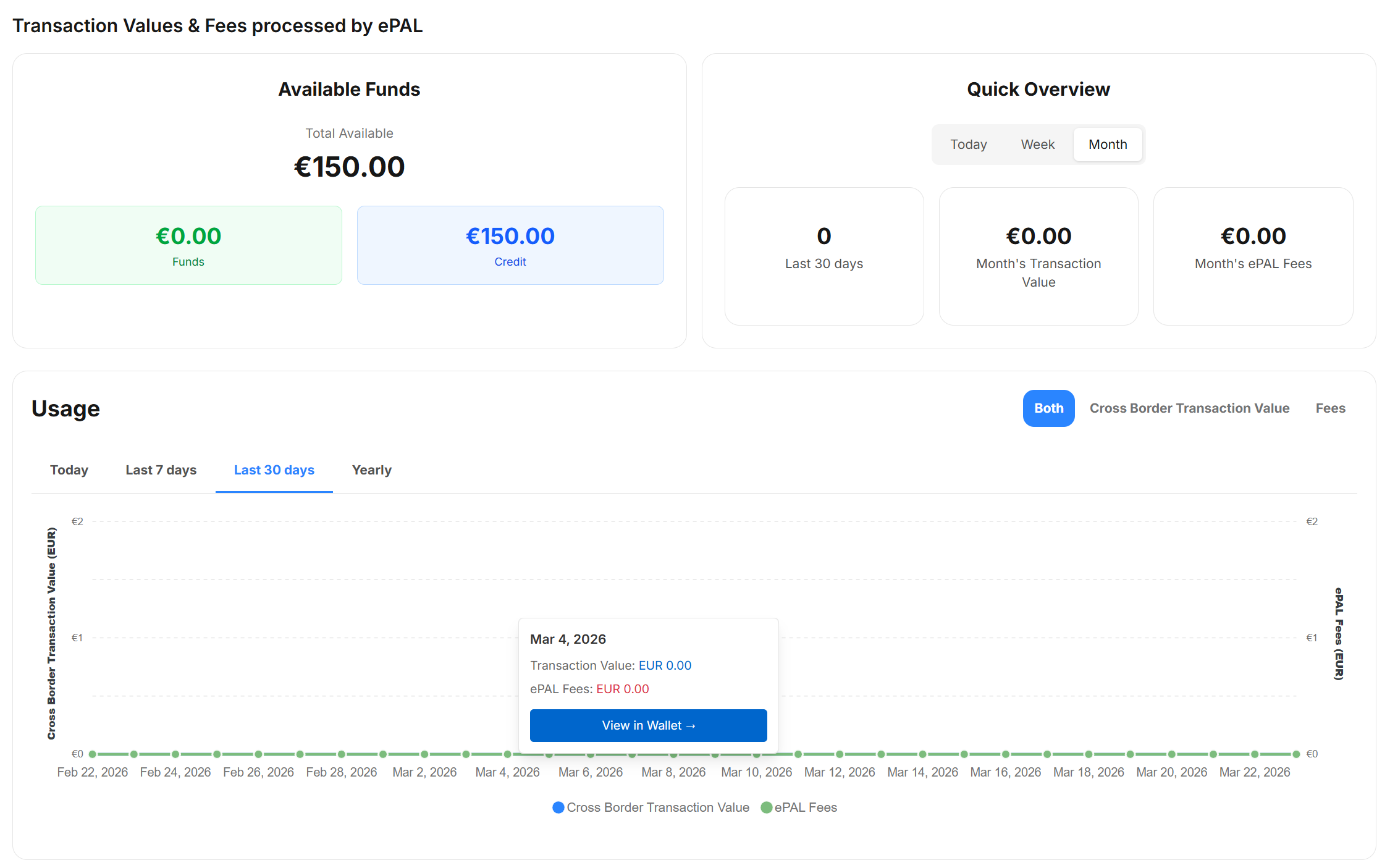Click the Feb 28, 2026 axis label
The width and height of the screenshot is (1390, 868).
click(342, 772)
